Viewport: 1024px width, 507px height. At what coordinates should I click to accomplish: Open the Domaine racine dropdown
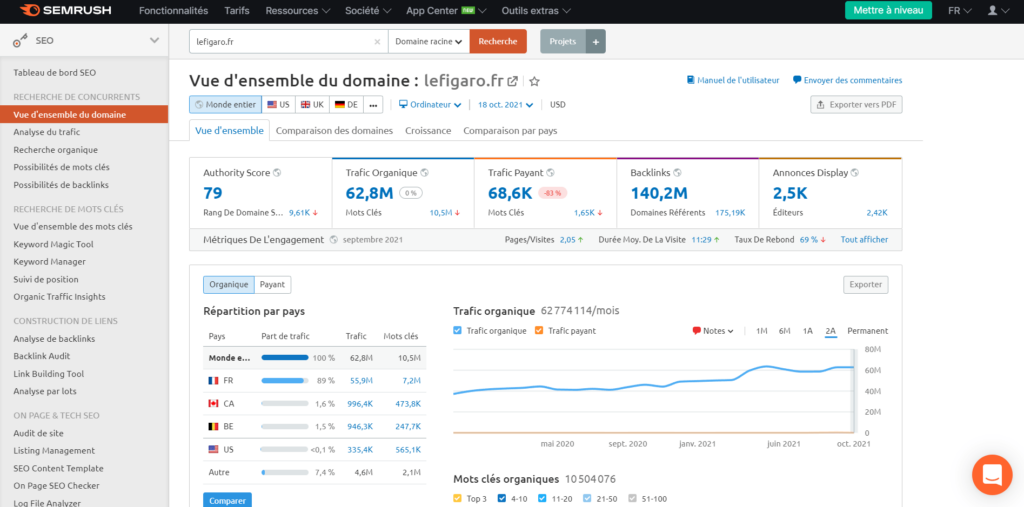428,41
